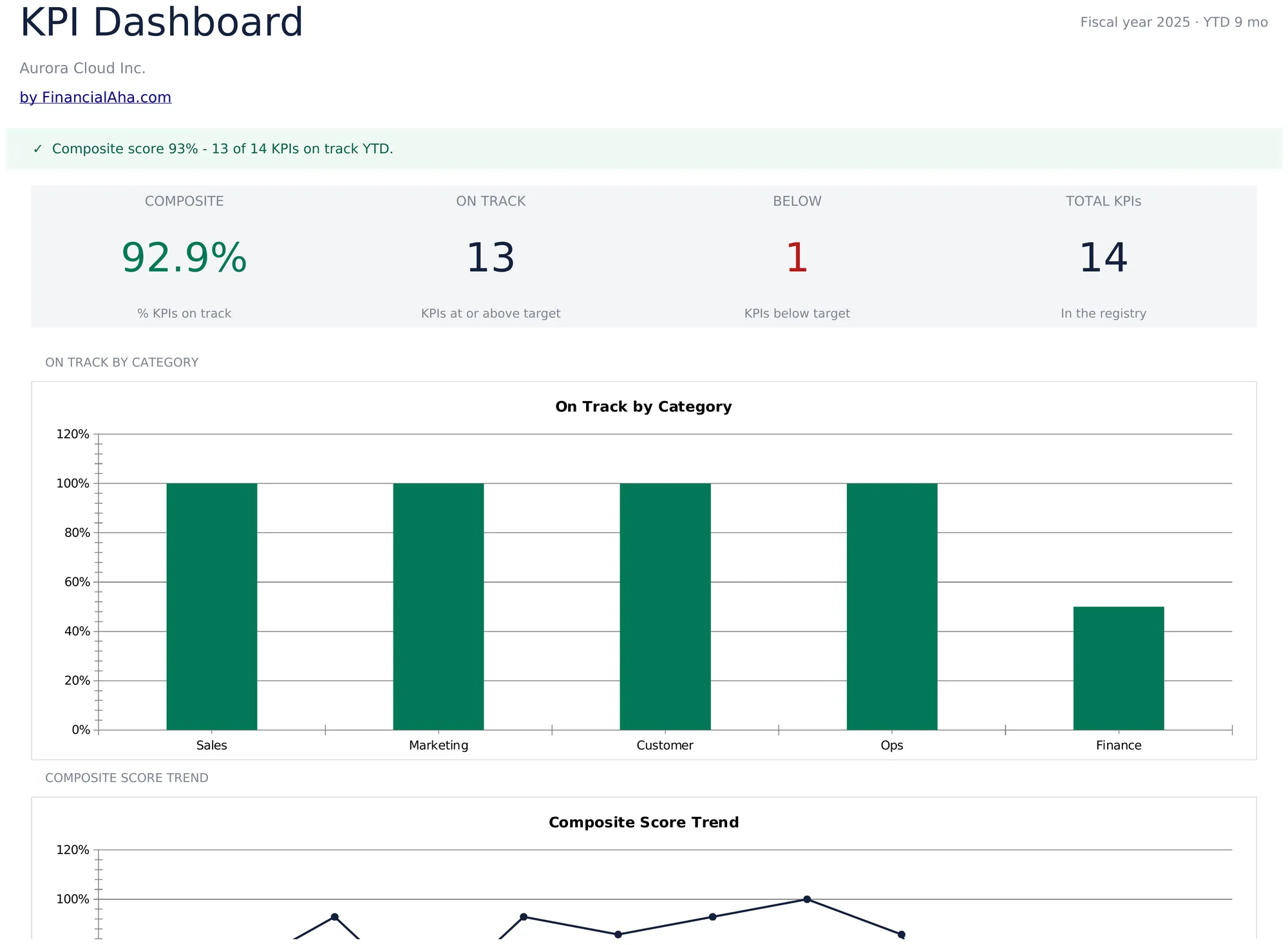Click the 80% y-axis label in bar chart

coord(77,532)
